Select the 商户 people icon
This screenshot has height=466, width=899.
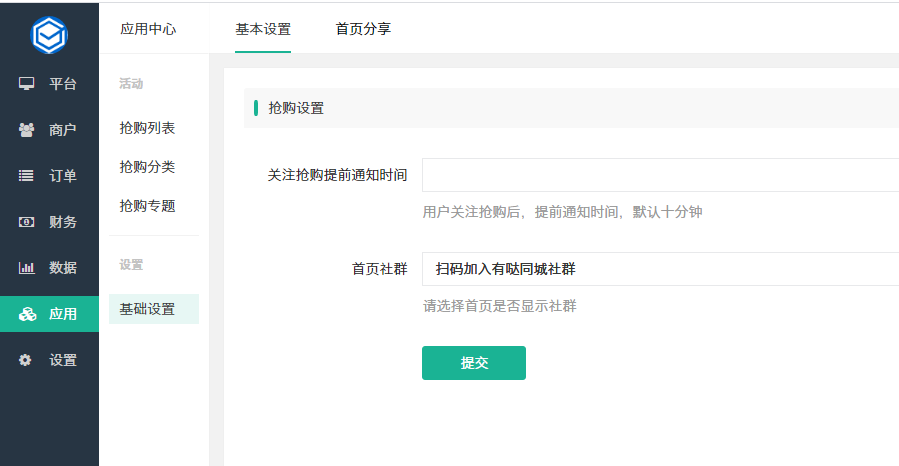coord(26,130)
